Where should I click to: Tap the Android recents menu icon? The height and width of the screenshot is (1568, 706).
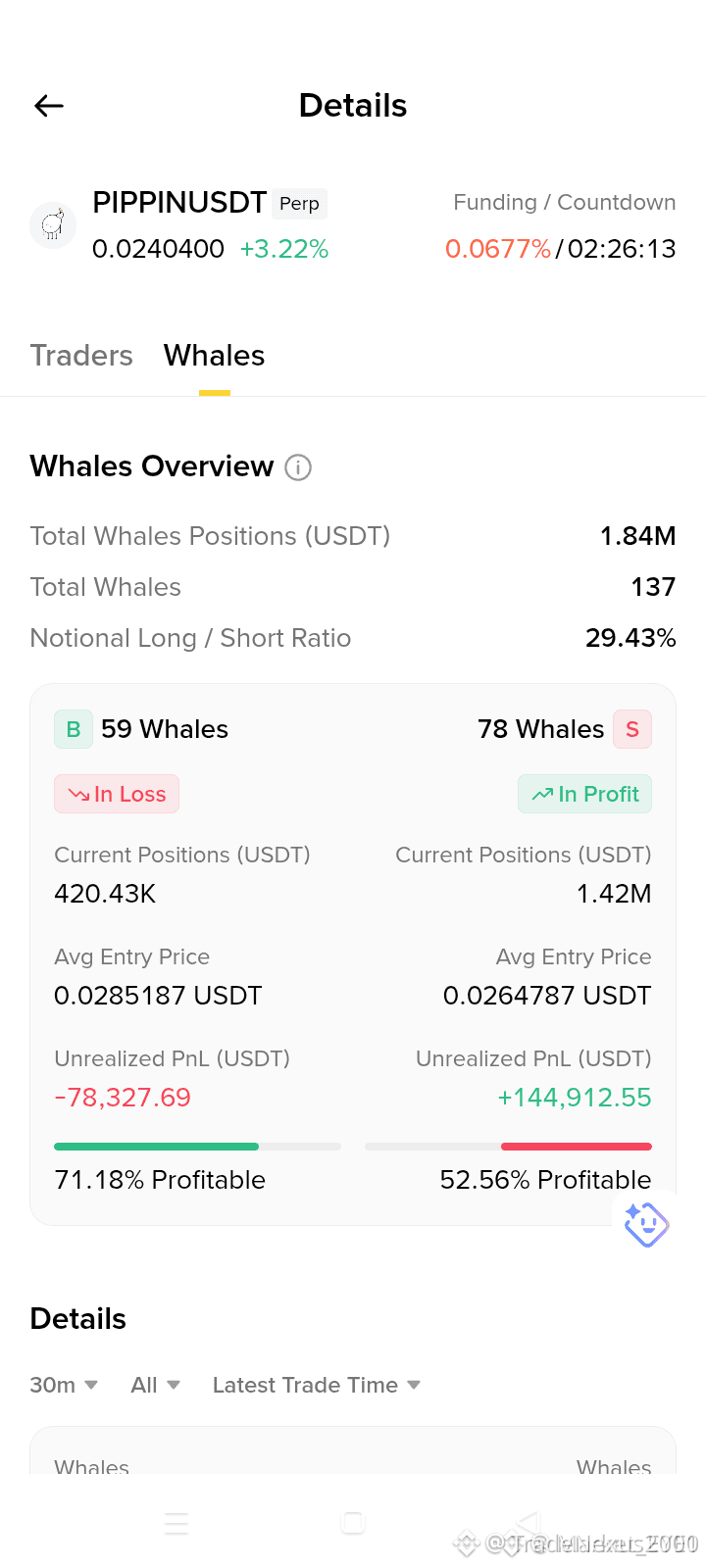pyautogui.click(x=176, y=1523)
